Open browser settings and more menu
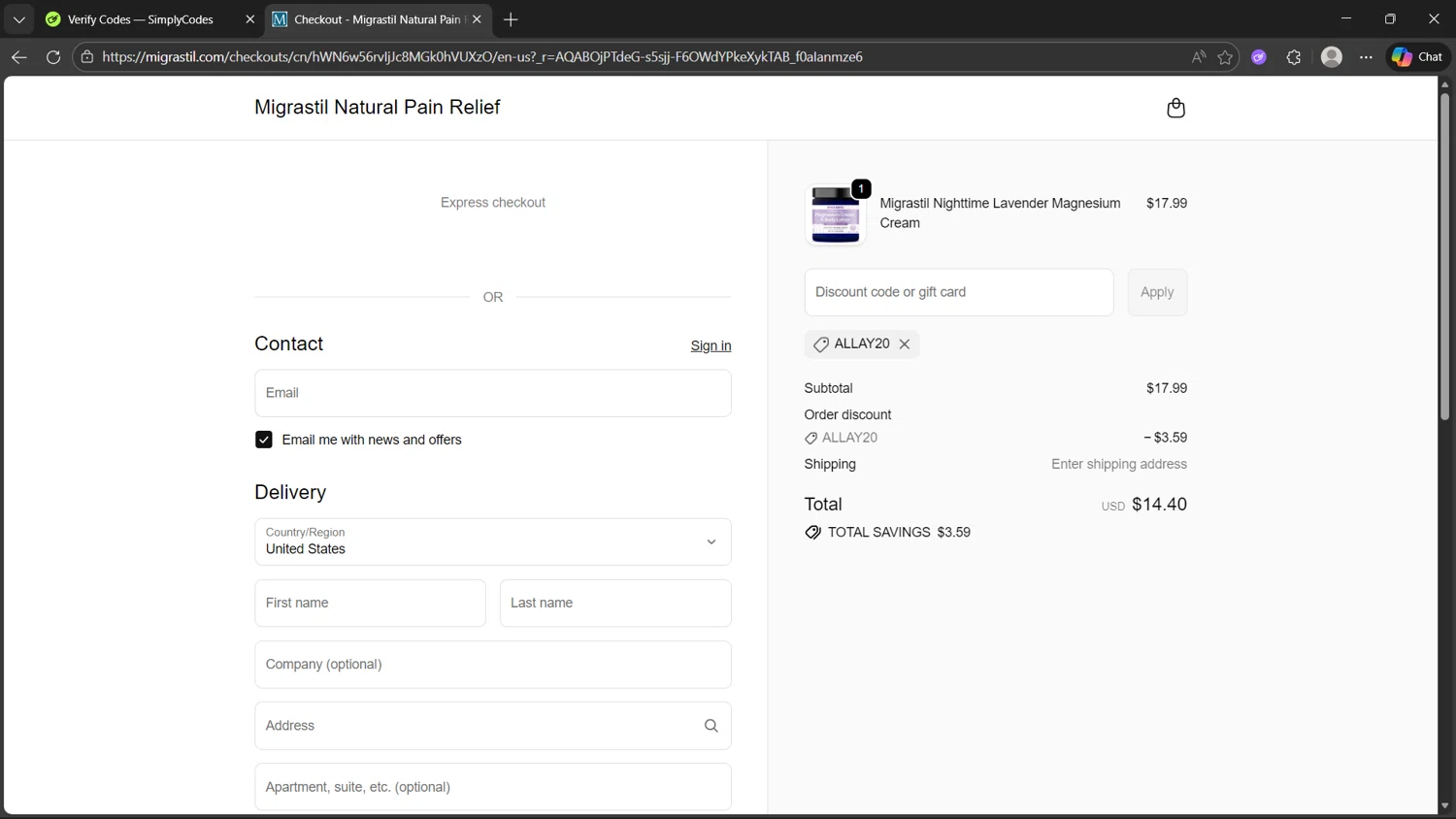 click(1366, 57)
